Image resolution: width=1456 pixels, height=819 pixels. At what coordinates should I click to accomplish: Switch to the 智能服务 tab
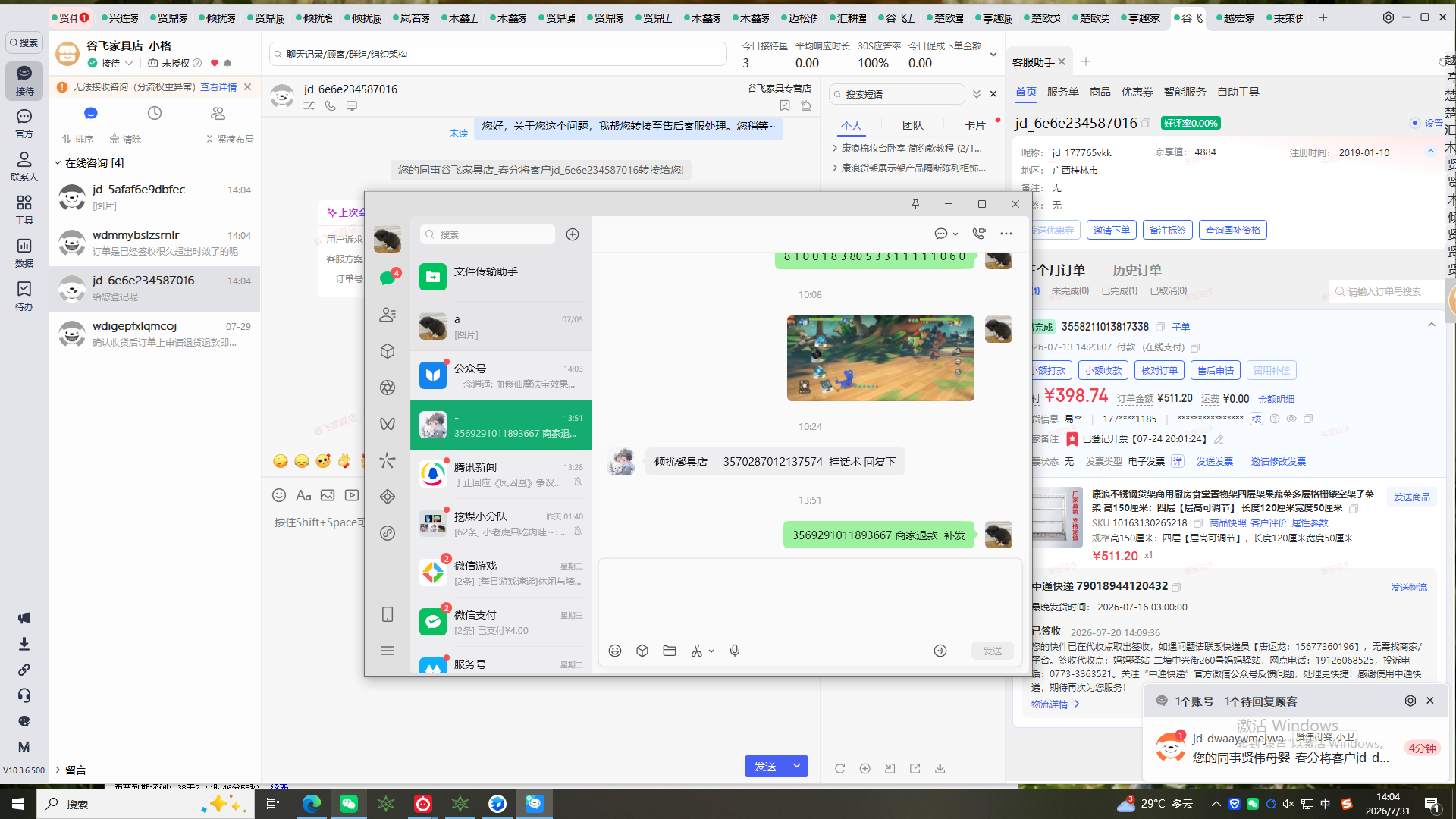tap(1185, 92)
